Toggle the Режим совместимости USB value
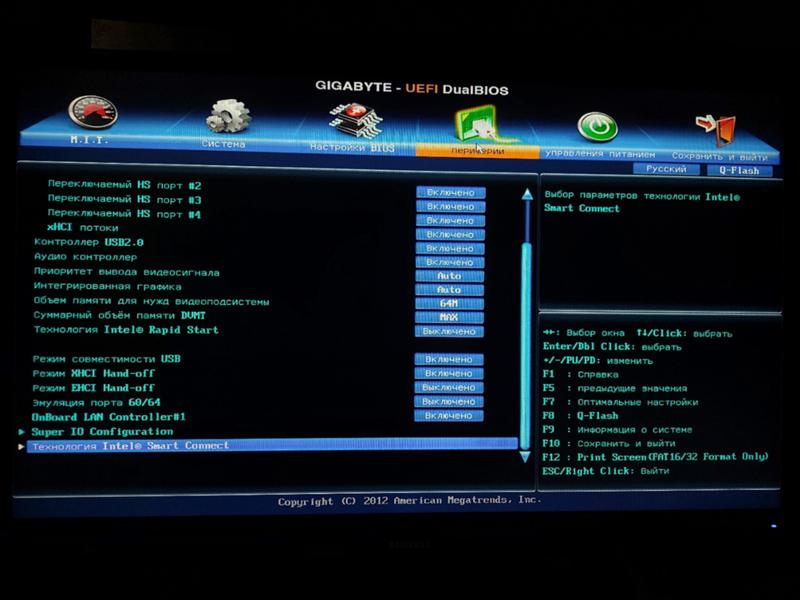The height and width of the screenshot is (600, 800). 448,359
